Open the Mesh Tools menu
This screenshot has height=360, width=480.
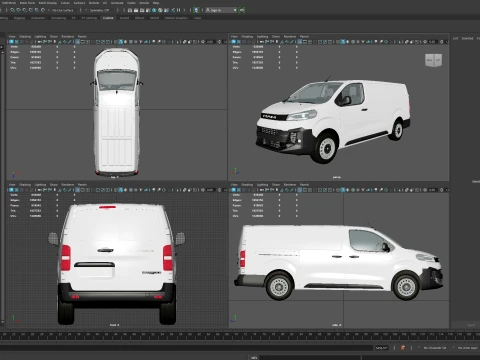[27, 3]
